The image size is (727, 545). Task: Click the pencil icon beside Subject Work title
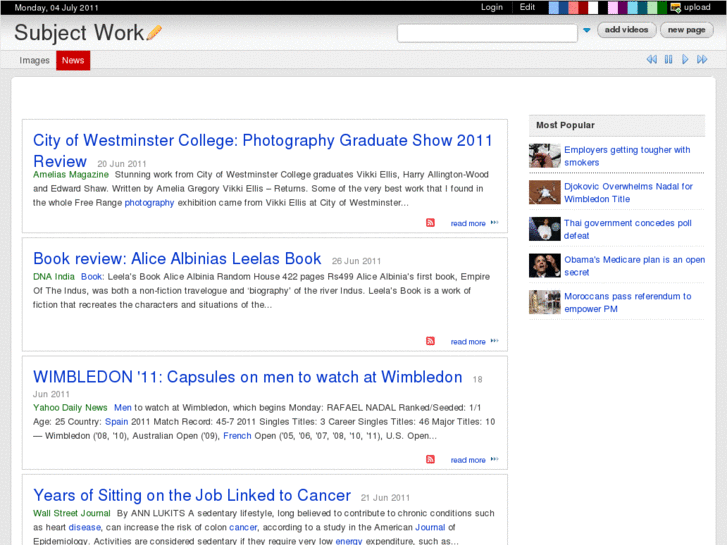coord(154,33)
